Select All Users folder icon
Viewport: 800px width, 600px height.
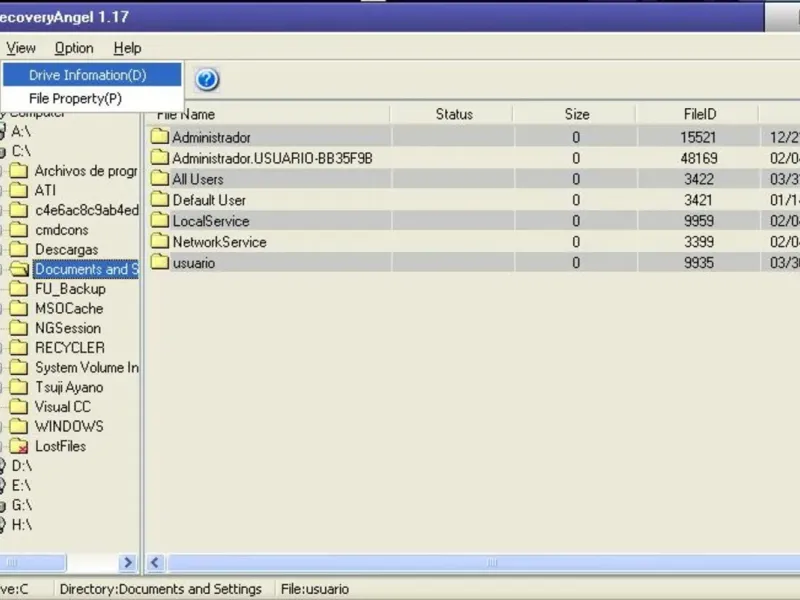(x=160, y=178)
